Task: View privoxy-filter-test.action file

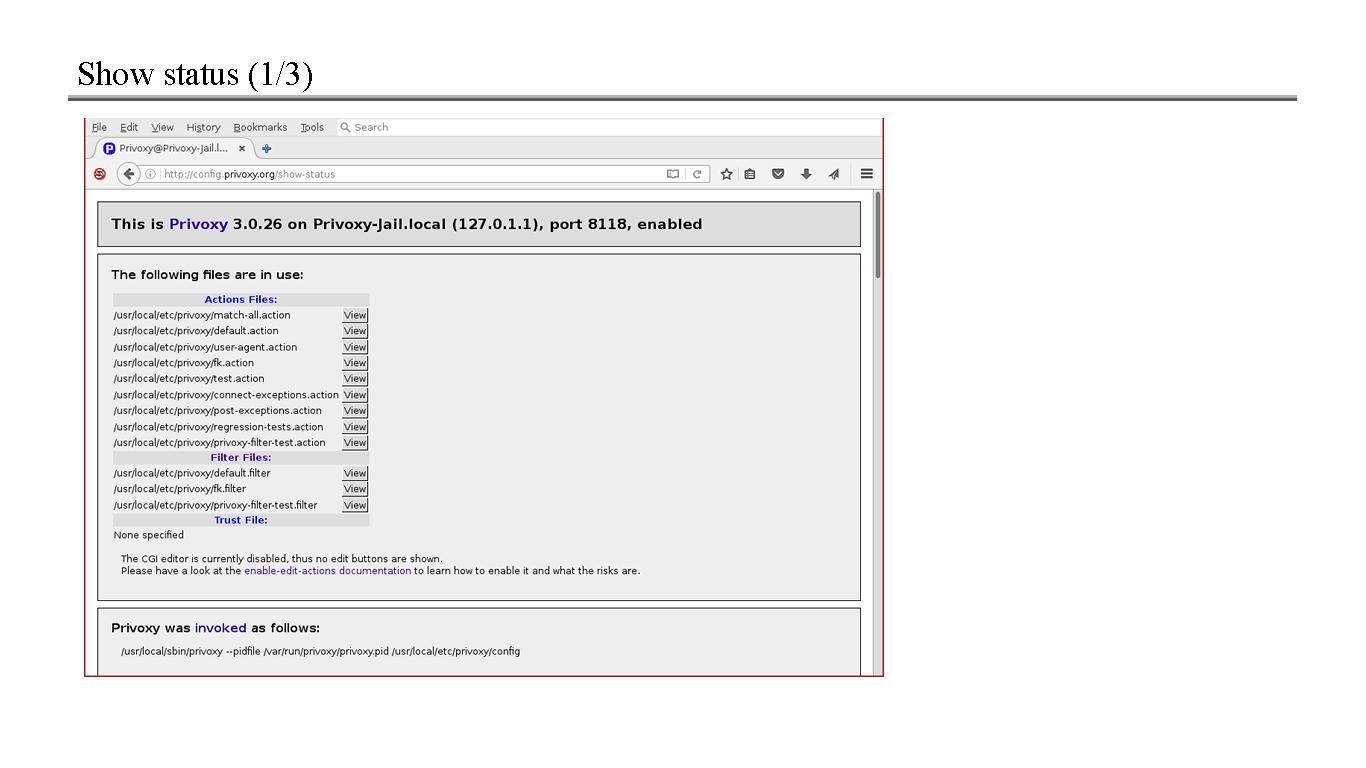Action: [x=355, y=443]
